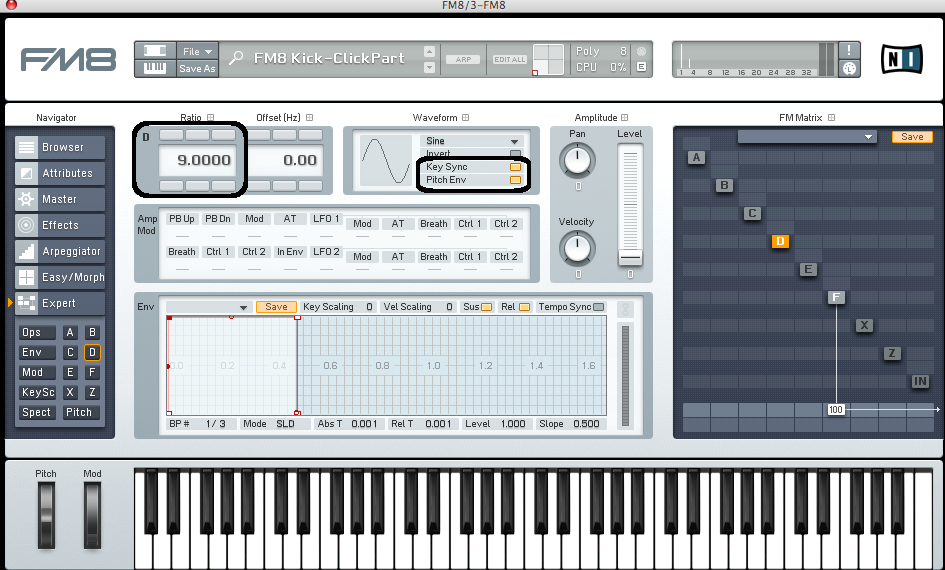This screenshot has width=945, height=570.
Task: Select operator Z in Expert selector
Action: click(92, 392)
